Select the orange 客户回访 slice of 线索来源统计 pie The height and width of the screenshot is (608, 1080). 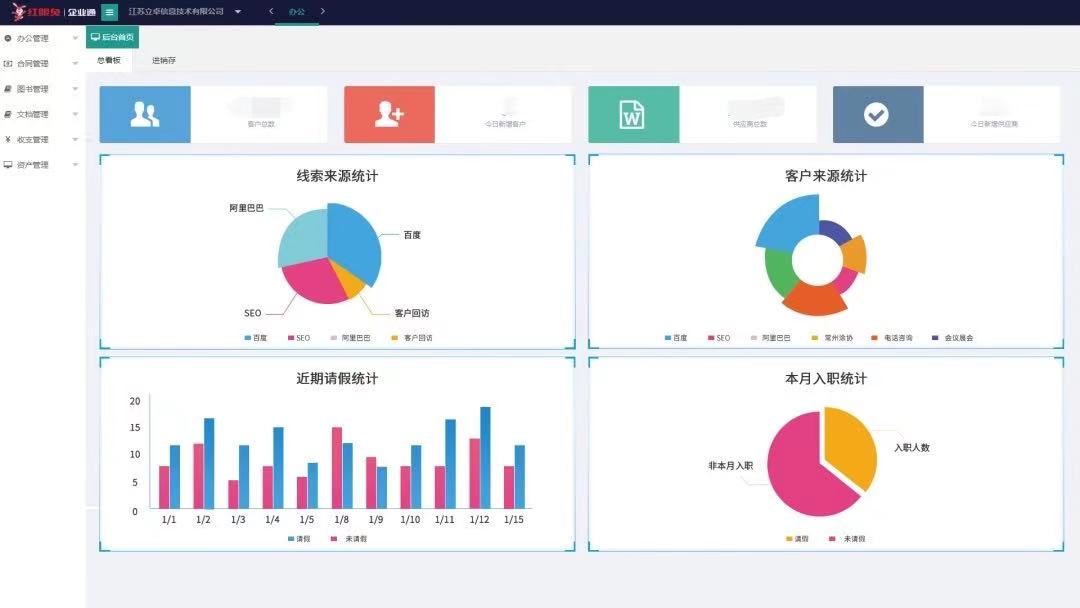349,280
